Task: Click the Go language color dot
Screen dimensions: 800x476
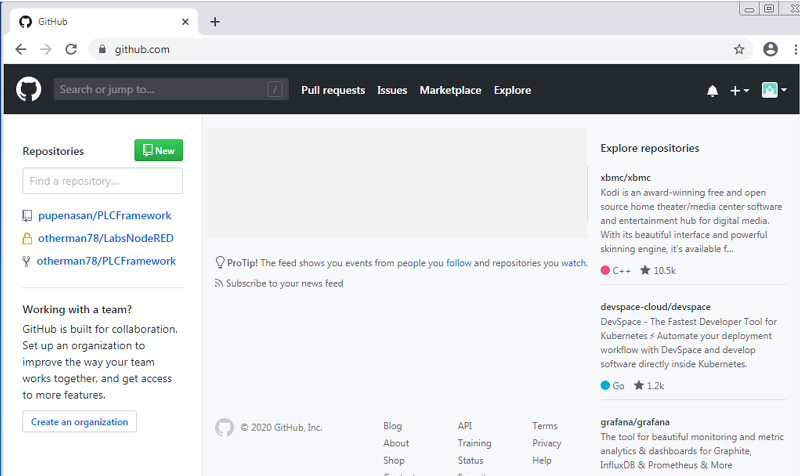Action: click(x=605, y=385)
